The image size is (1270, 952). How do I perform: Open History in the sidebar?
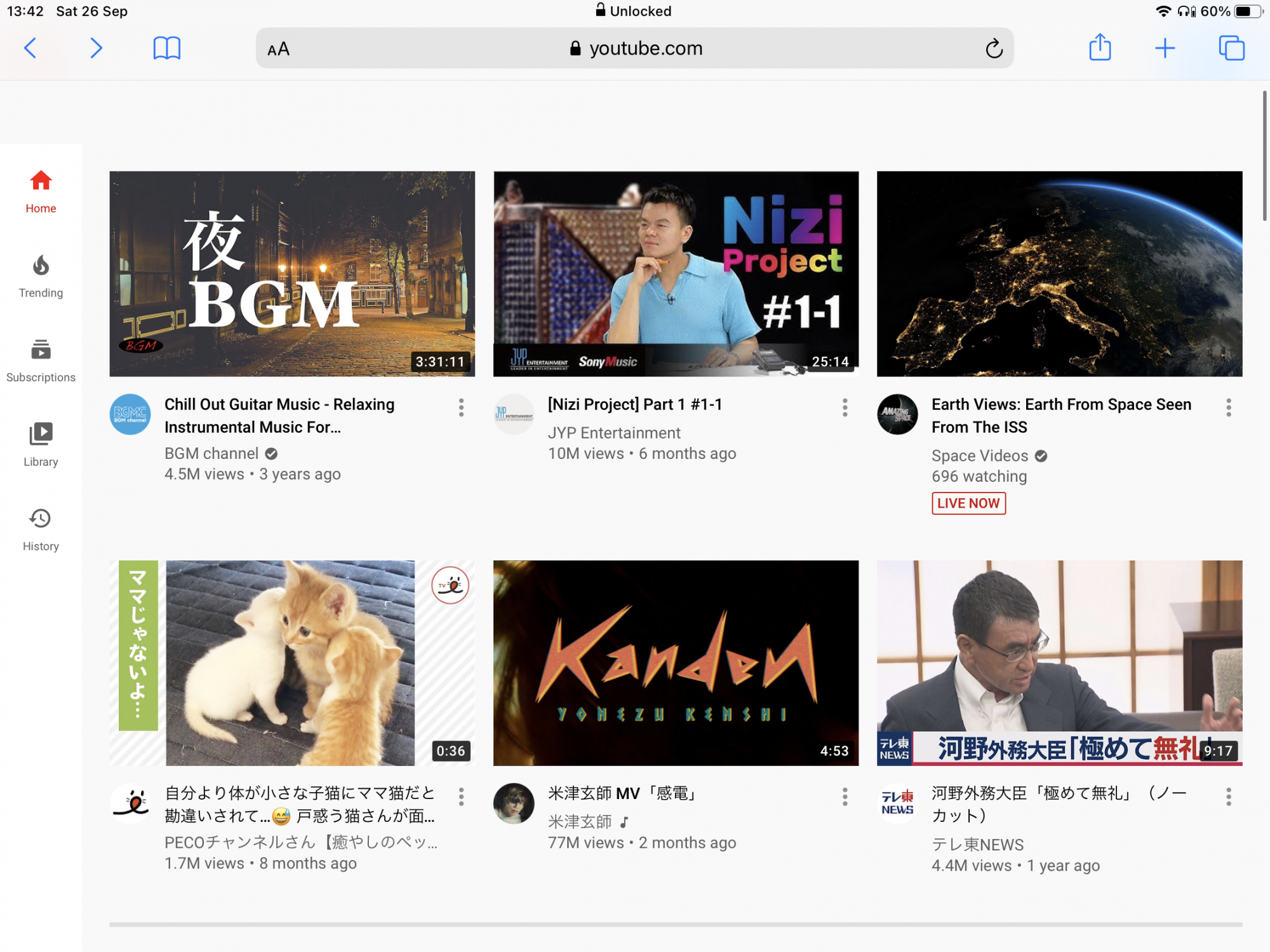[41, 529]
